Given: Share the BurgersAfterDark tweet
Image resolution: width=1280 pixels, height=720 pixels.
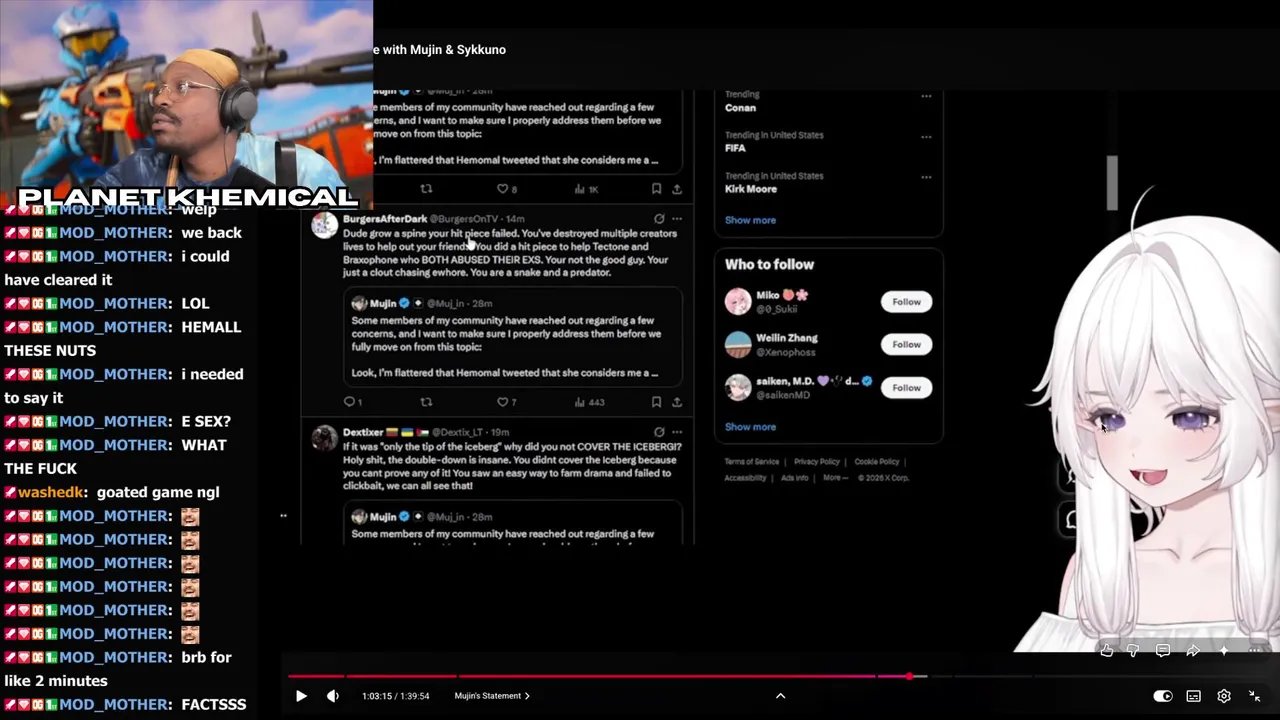Looking at the screenshot, I should [677, 402].
